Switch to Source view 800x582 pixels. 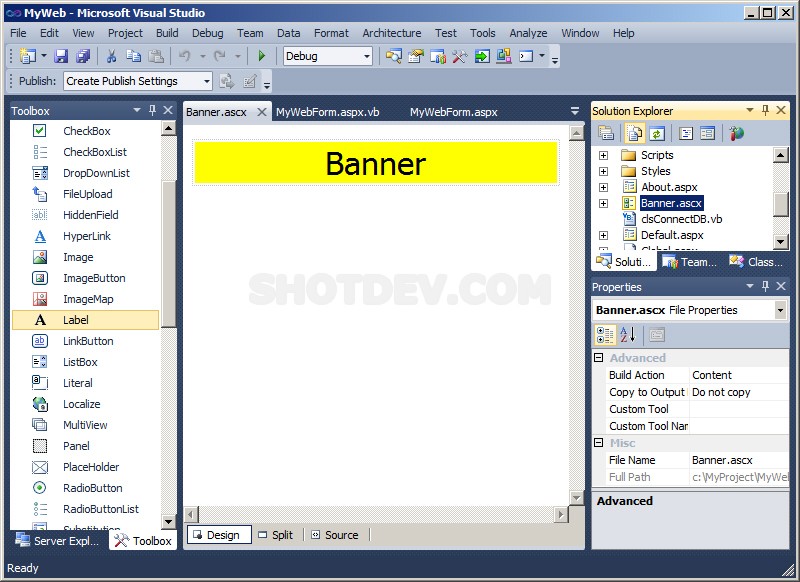334,535
